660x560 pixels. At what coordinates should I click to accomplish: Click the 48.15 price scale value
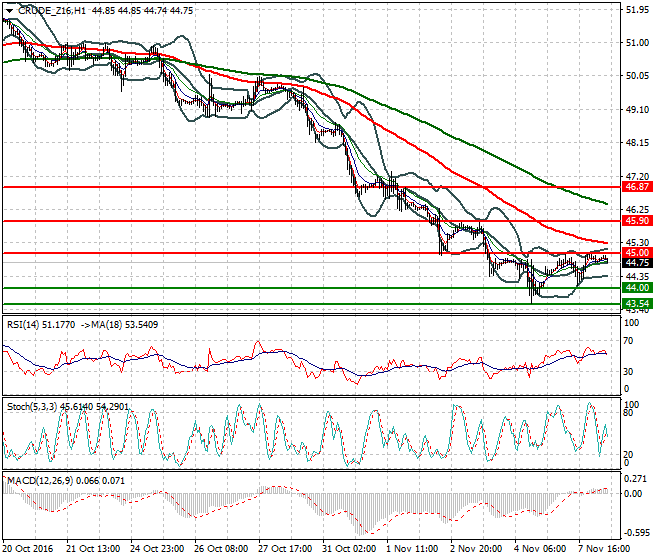point(638,143)
